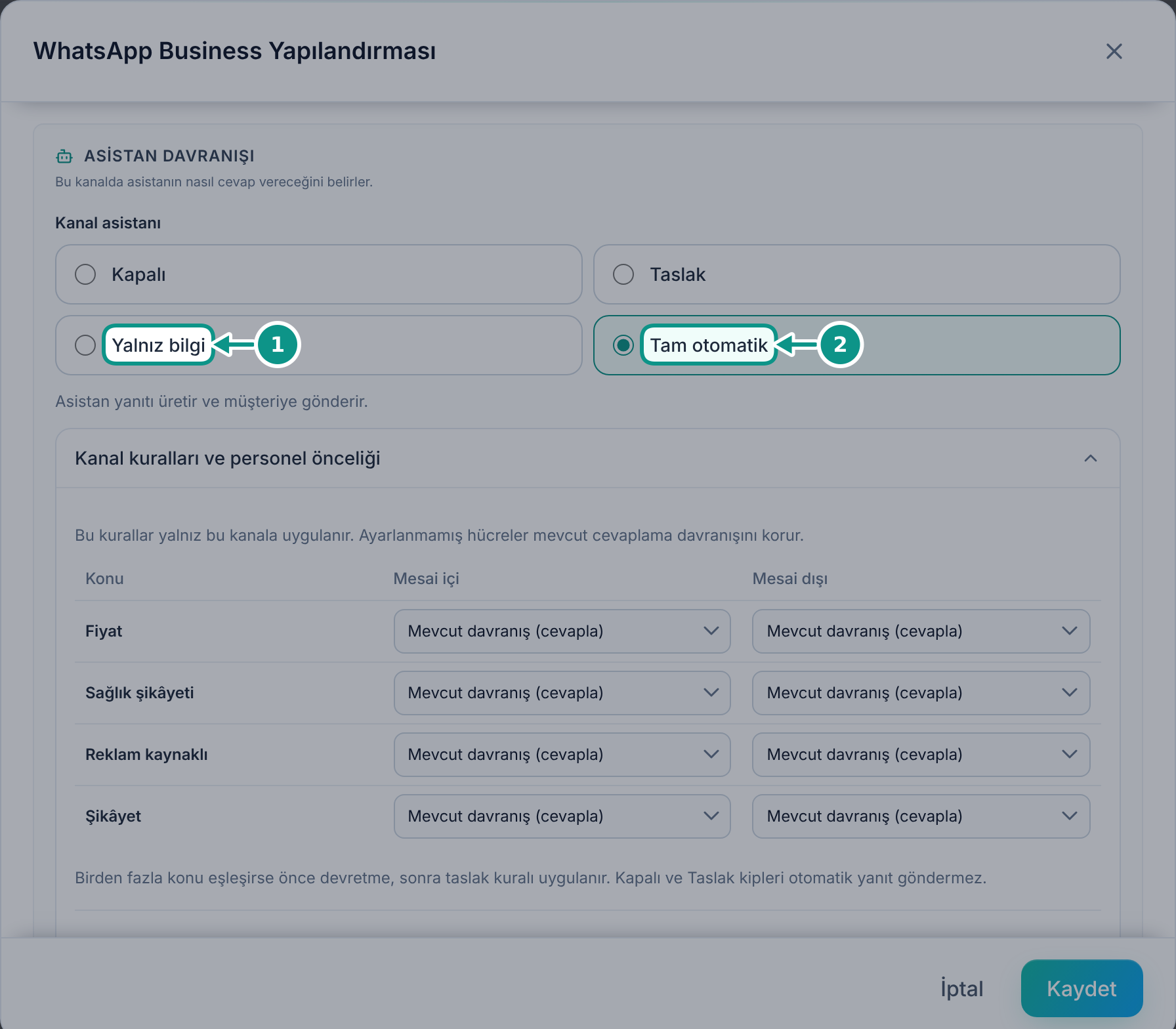This screenshot has width=1176, height=1029.
Task: Click the Mesai dışı column header
Action: 789,579
